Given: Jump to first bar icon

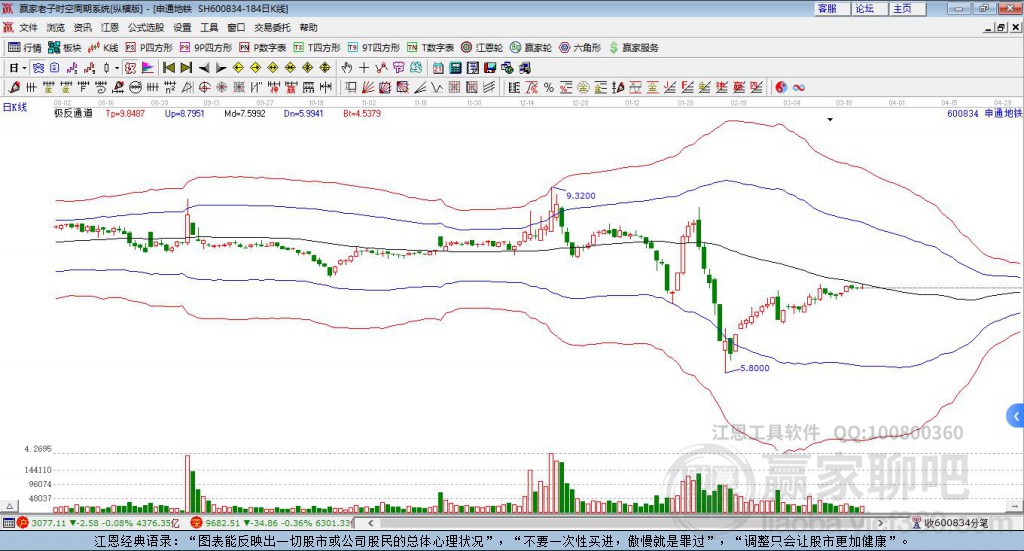Looking at the screenshot, I should coord(168,68).
